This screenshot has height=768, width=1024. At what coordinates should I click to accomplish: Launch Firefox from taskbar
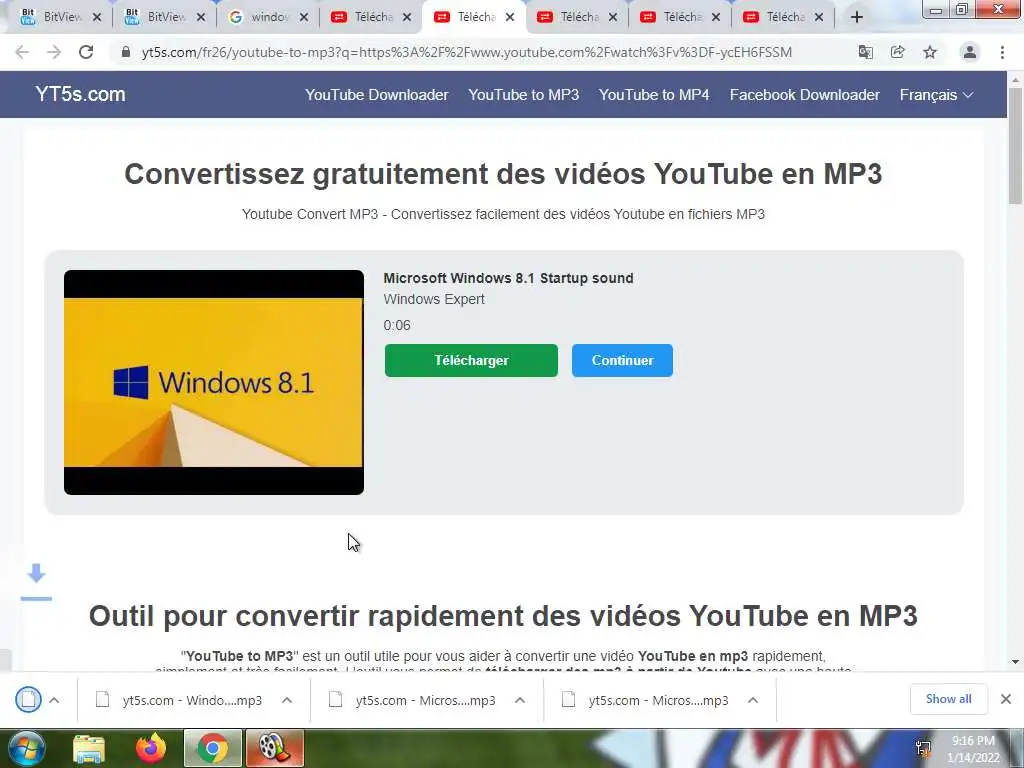151,748
